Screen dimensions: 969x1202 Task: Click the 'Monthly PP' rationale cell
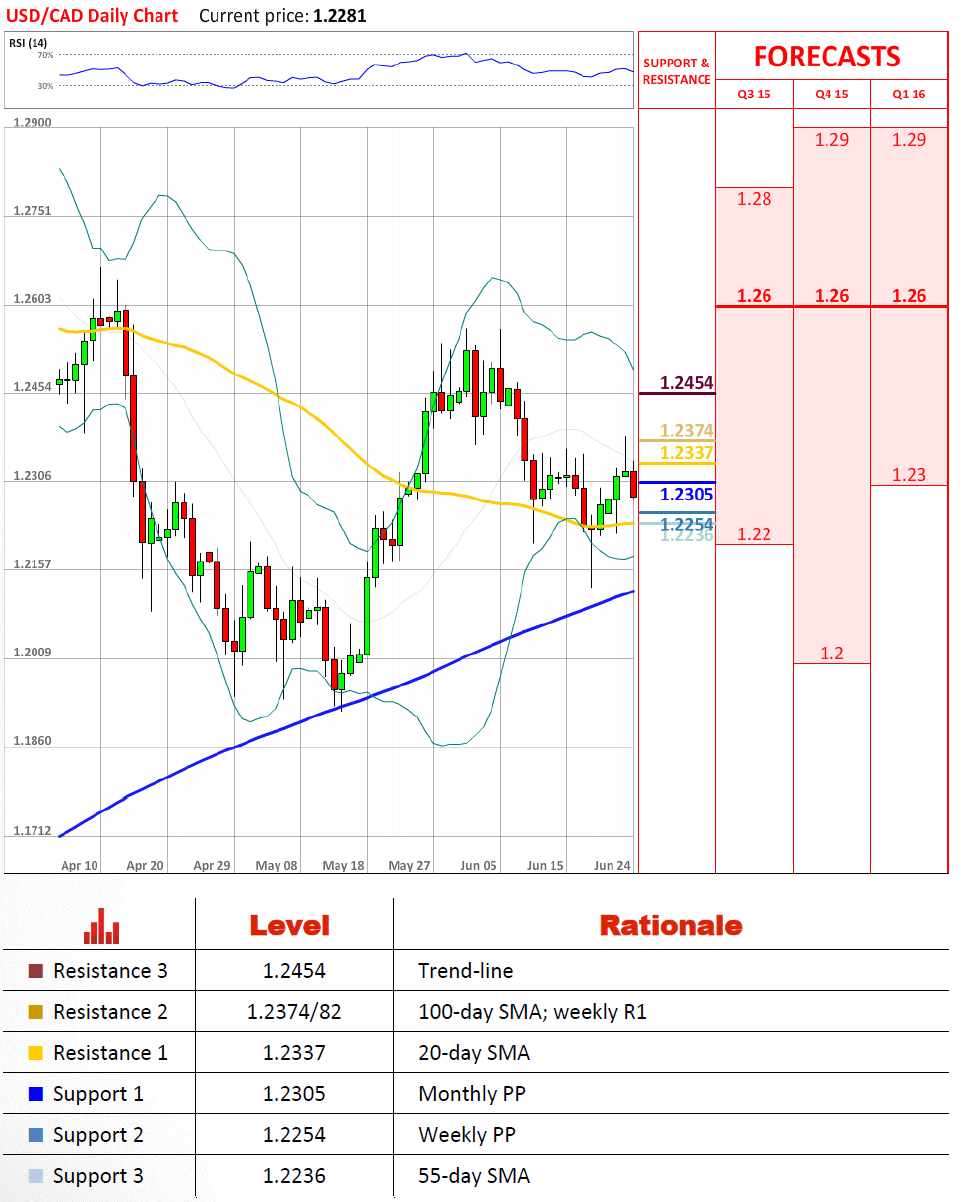[x=472, y=1095]
